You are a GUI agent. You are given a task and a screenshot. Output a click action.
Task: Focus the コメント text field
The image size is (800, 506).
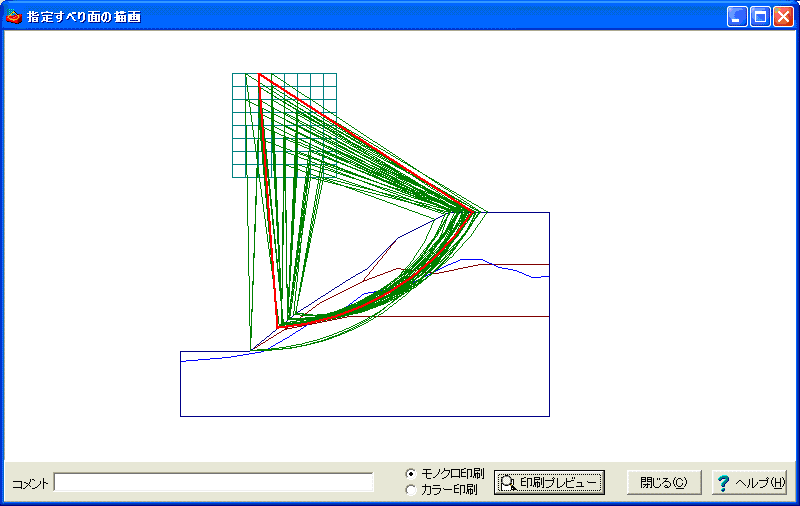pyautogui.click(x=214, y=483)
